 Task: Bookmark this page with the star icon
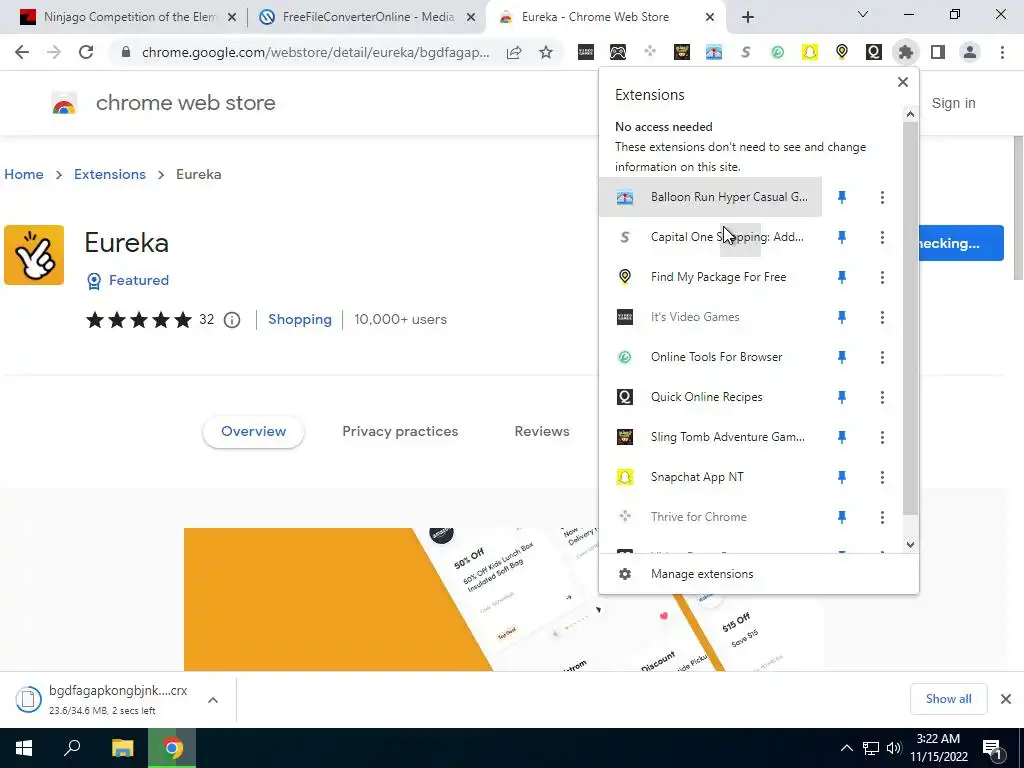(546, 52)
